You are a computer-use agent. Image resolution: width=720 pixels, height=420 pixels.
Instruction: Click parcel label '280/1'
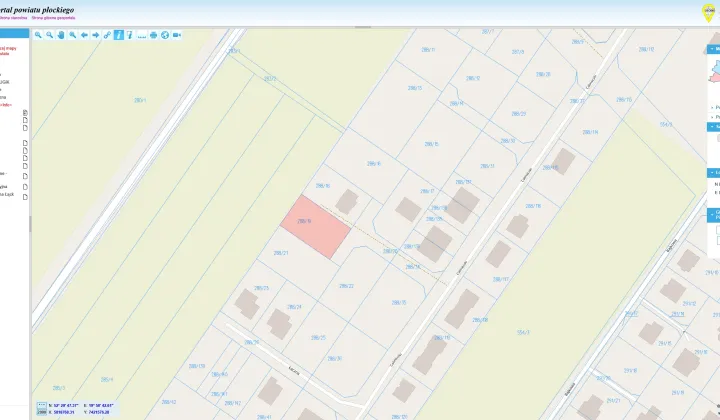pyautogui.click(x=140, y=100)
